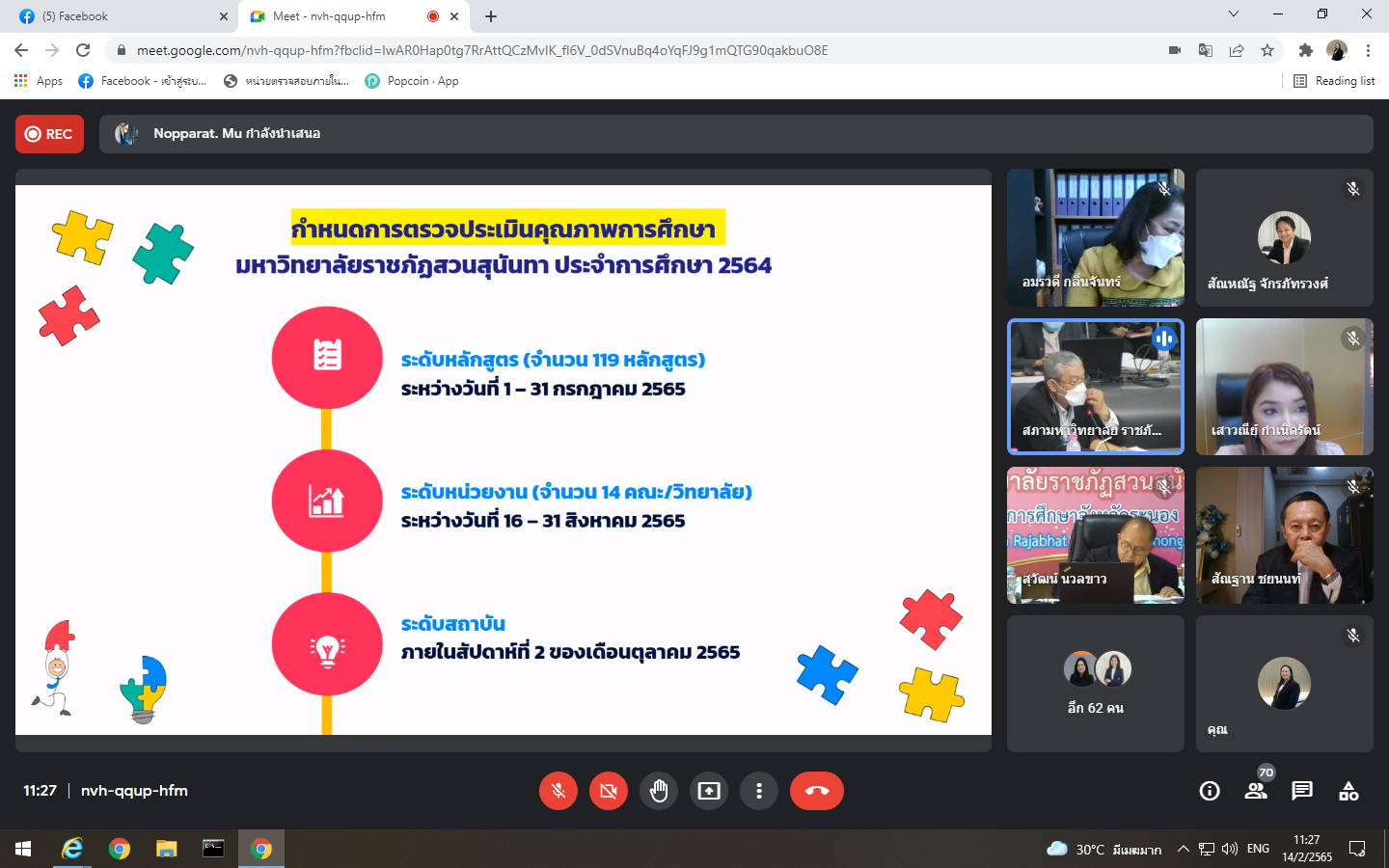
Task: Toggle the microphone mute button
Action: point(558,791)
